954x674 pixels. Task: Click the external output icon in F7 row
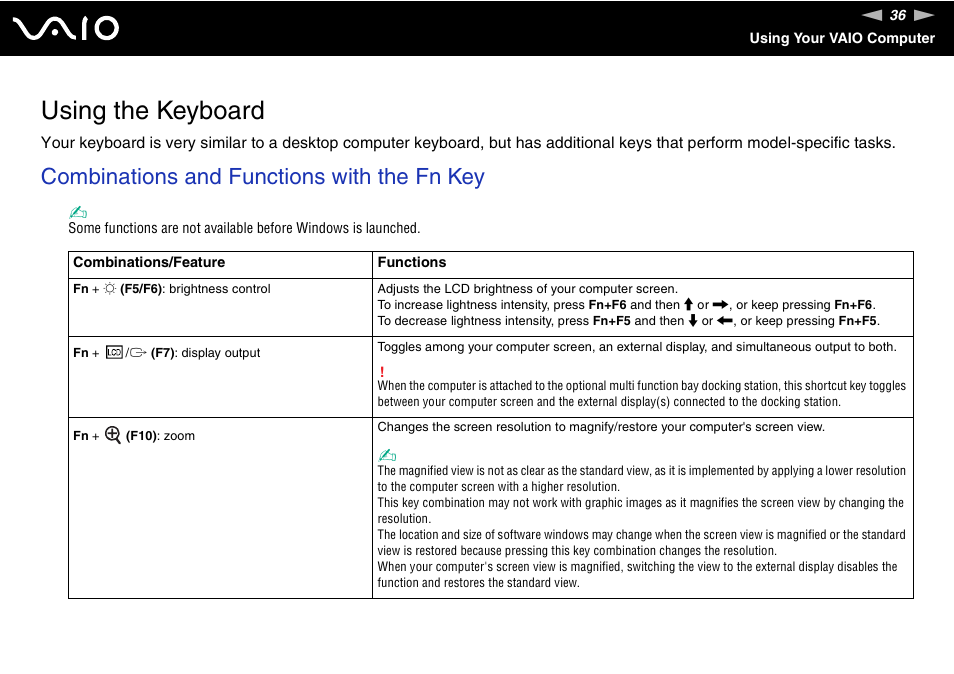[138, 353]
